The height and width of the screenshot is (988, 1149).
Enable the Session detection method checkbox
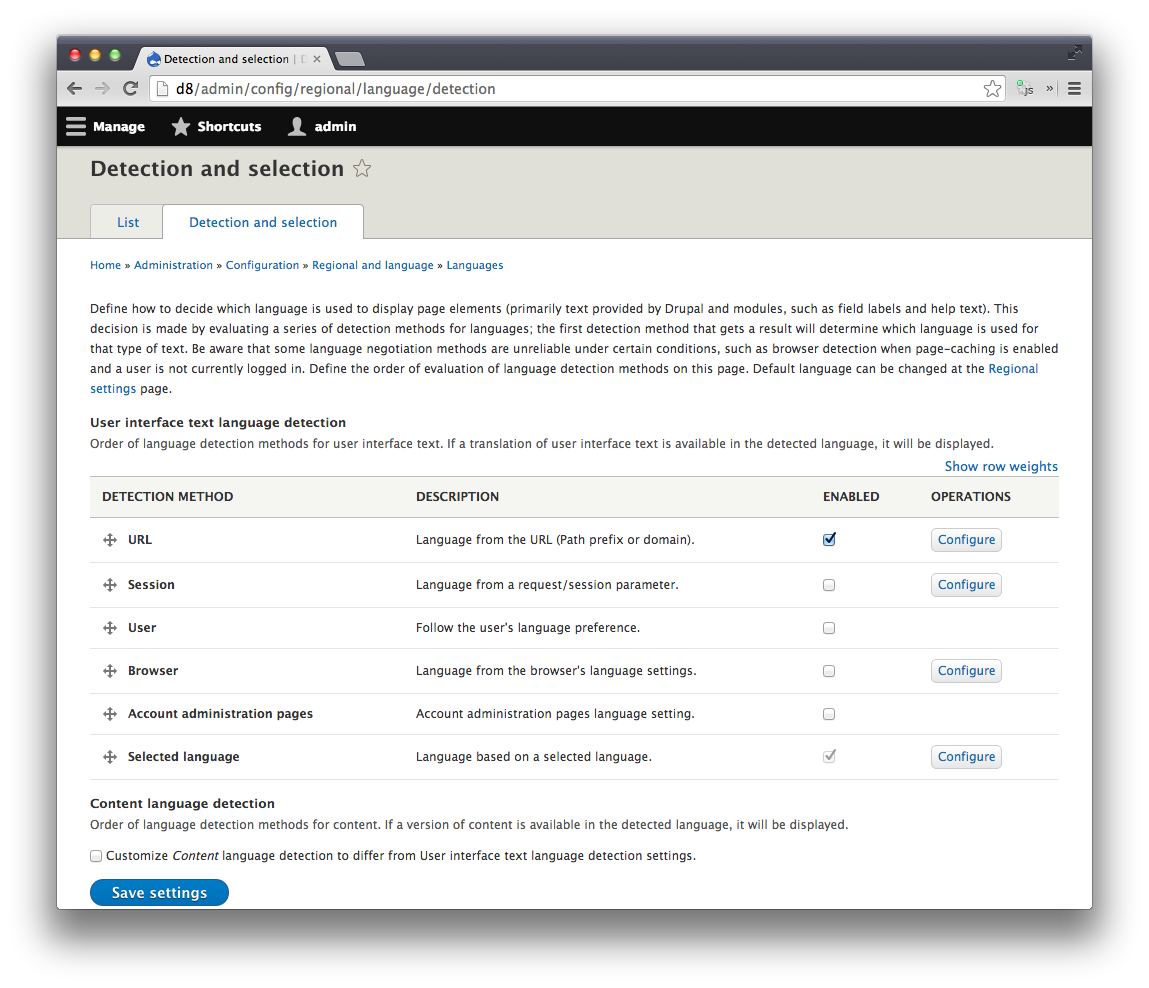click(829, 584)
